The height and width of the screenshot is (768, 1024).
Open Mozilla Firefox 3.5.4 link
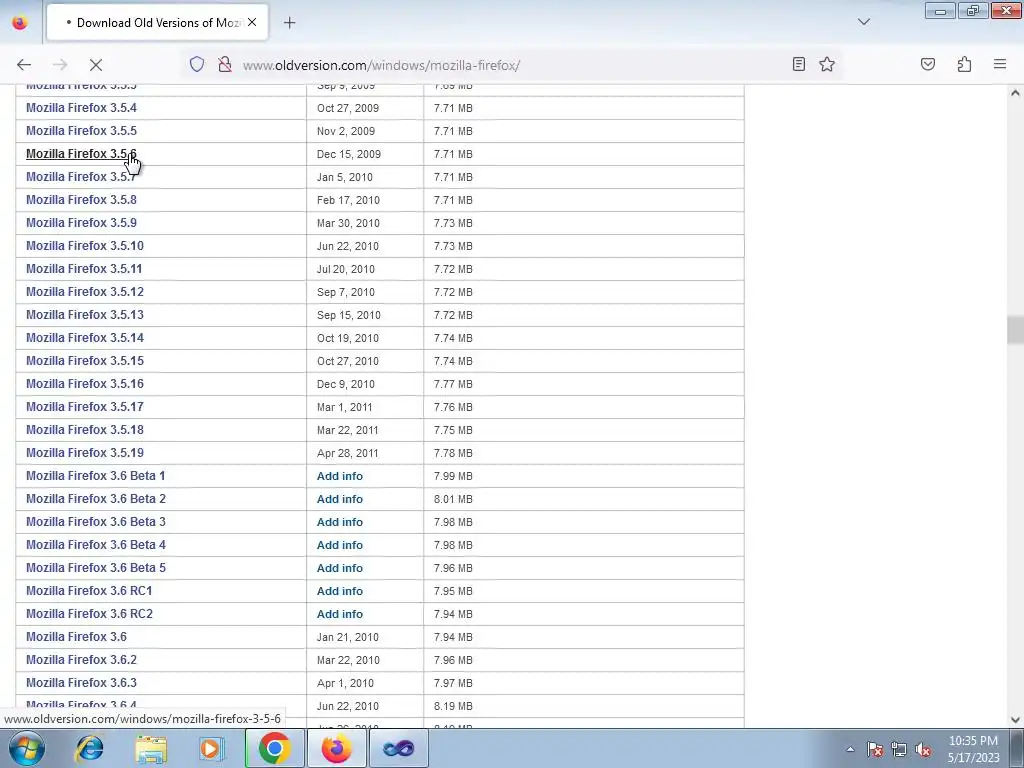[82, 108]
